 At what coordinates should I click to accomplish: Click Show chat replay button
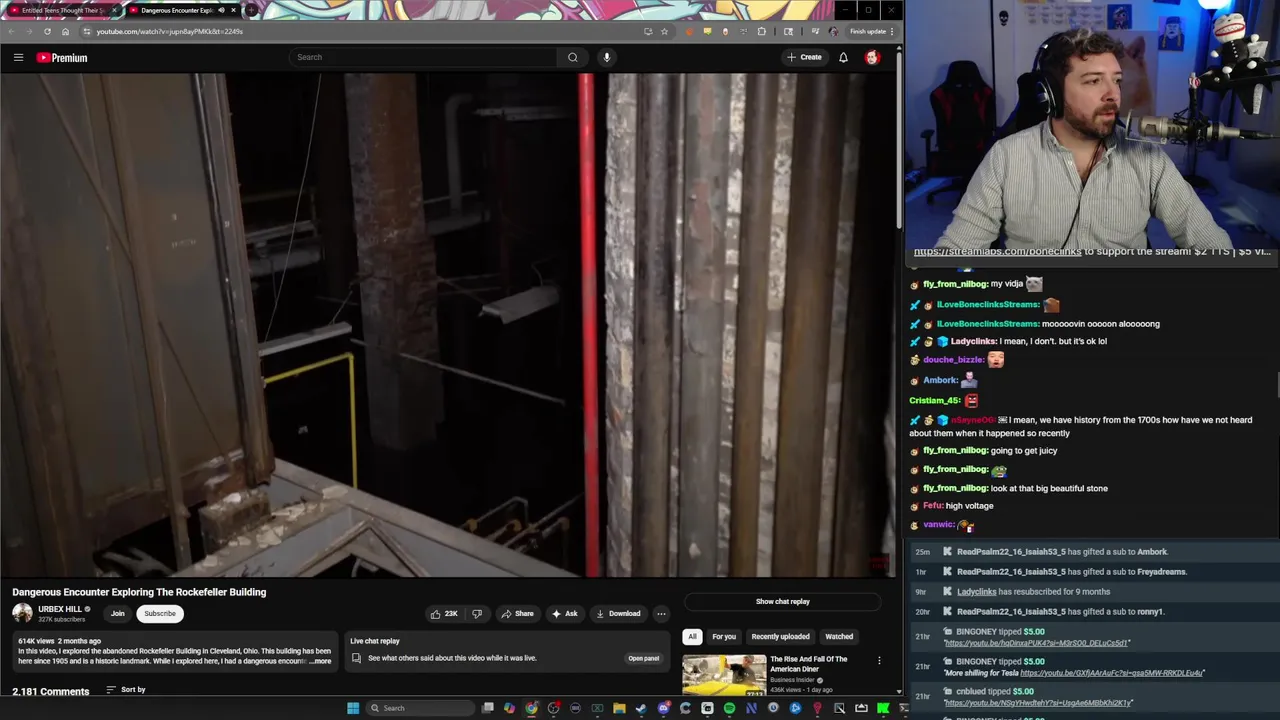[x=783, y=602]
